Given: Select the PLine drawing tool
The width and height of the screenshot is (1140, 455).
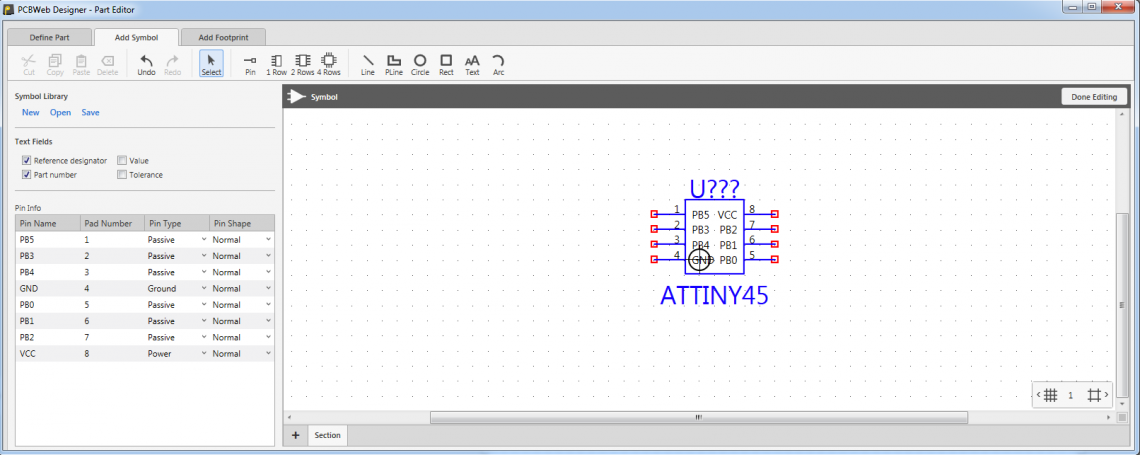Looking at the screenshot, I should [394, 64].
